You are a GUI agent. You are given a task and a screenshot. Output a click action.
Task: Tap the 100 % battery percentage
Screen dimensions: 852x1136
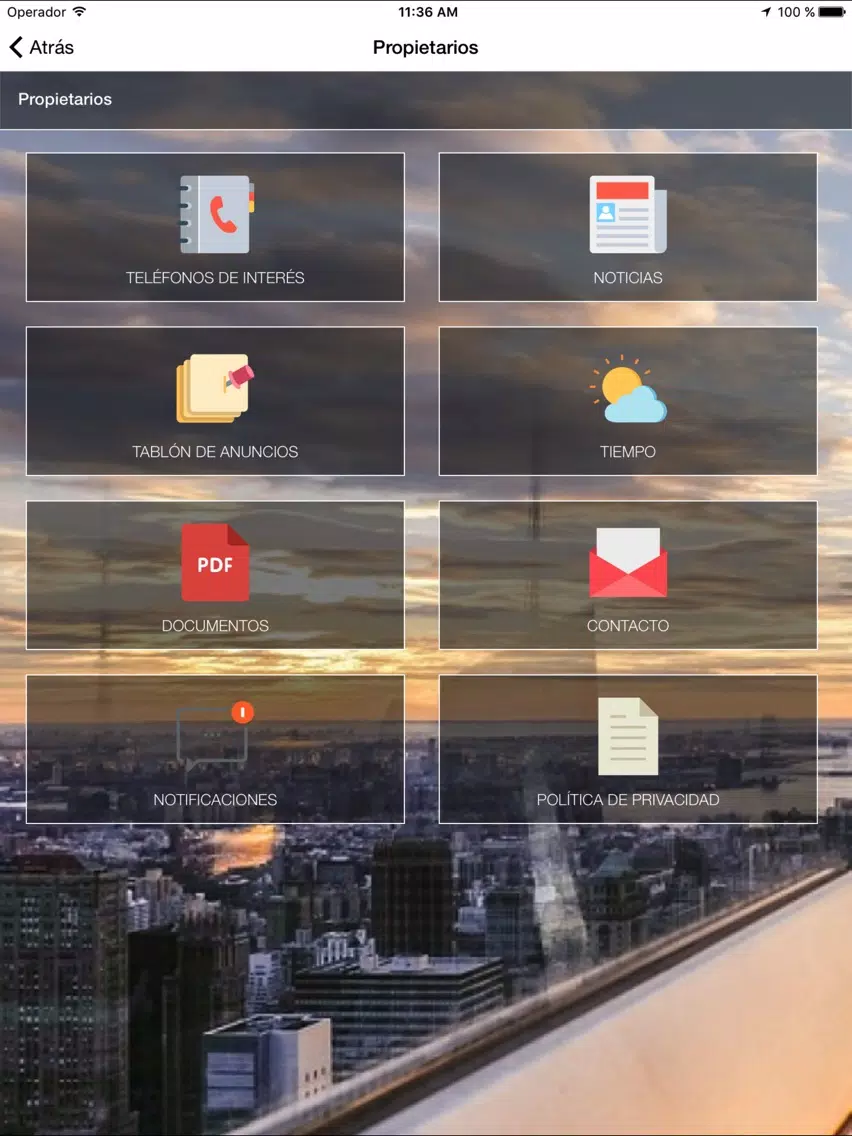point(796,12)
